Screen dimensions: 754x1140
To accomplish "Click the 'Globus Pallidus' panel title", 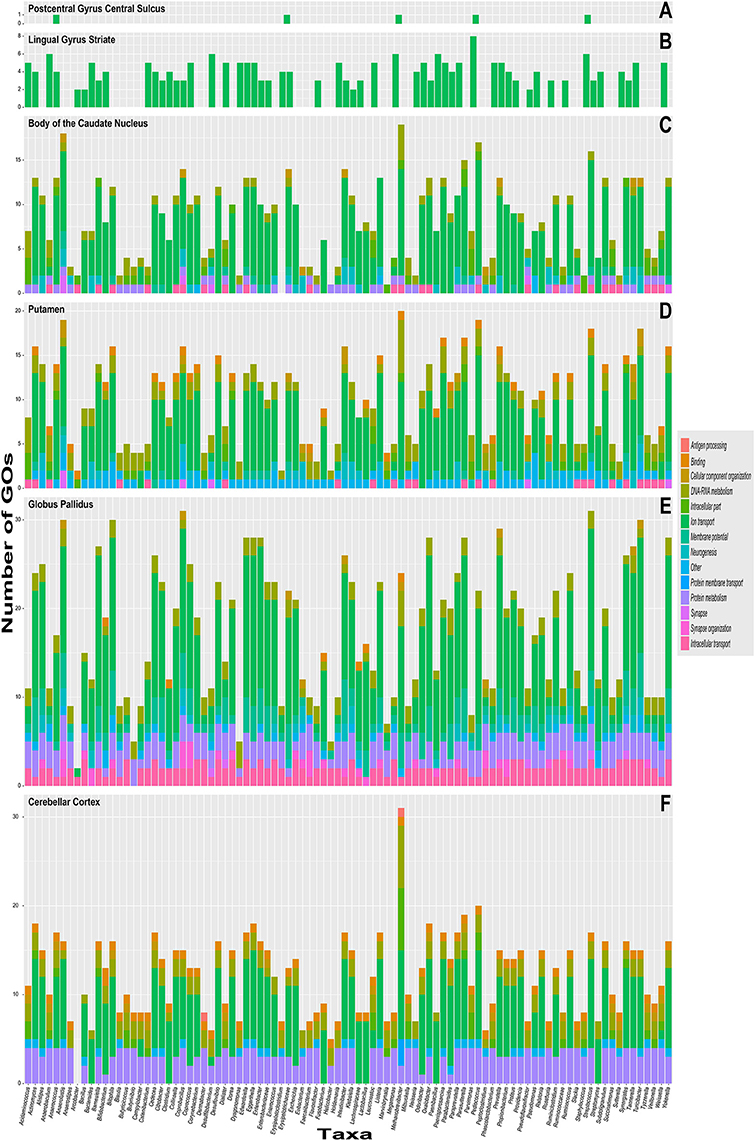I will pos(60,504).
